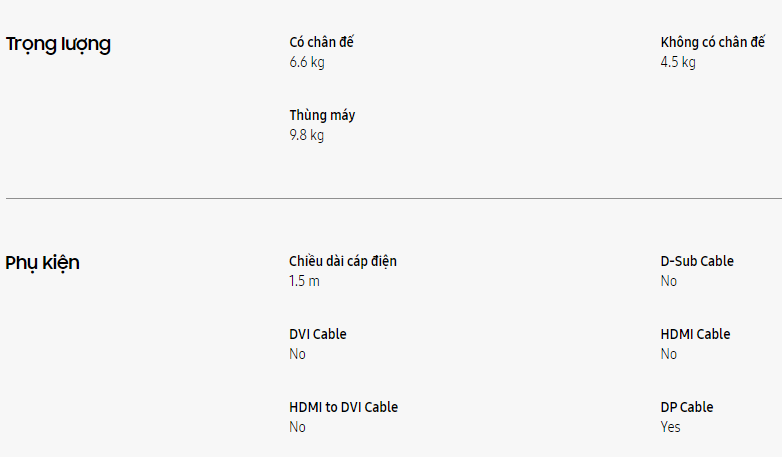Click the 4.5 kg weight value
Screen dimensions: 782x457
point(678,62)
